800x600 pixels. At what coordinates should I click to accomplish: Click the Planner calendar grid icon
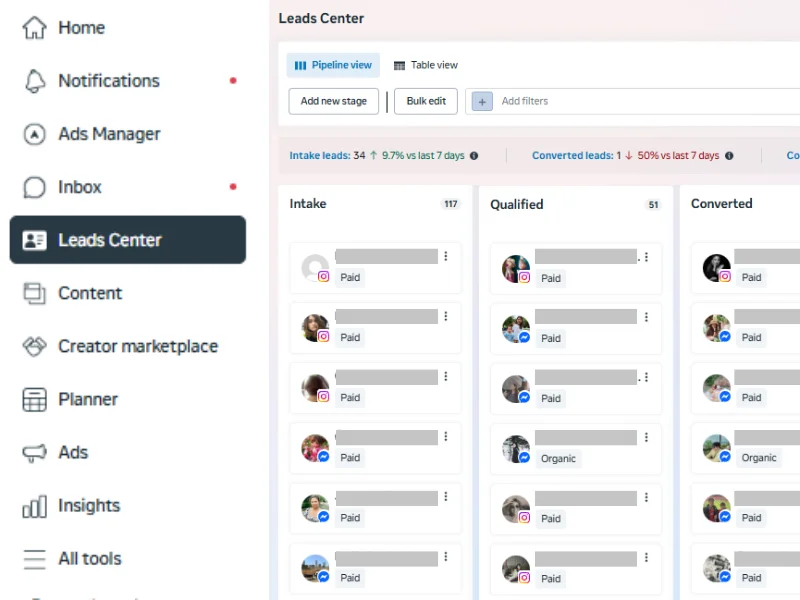pos(34,399)
